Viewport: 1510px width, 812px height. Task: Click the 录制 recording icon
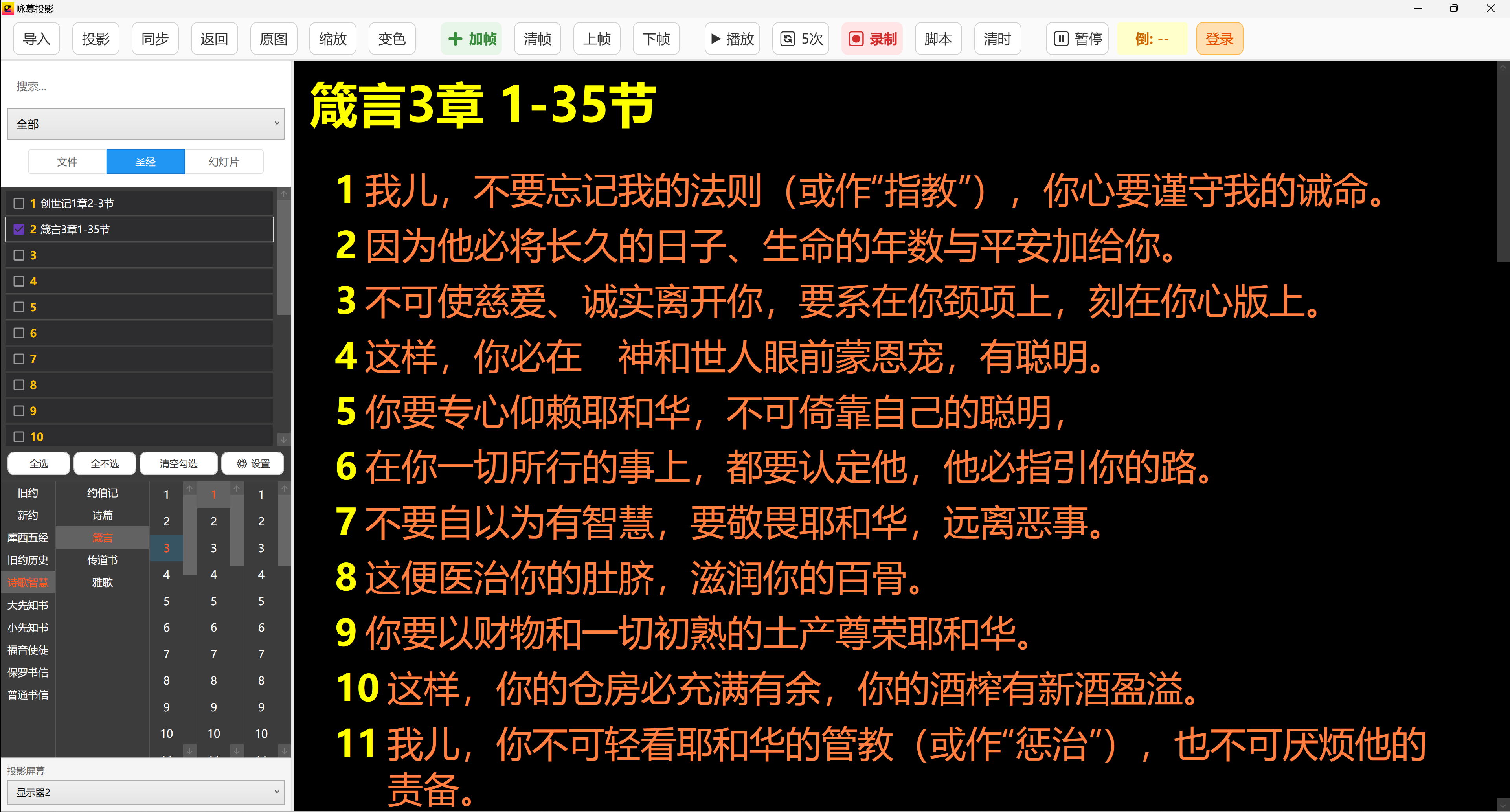click(856, 39)
